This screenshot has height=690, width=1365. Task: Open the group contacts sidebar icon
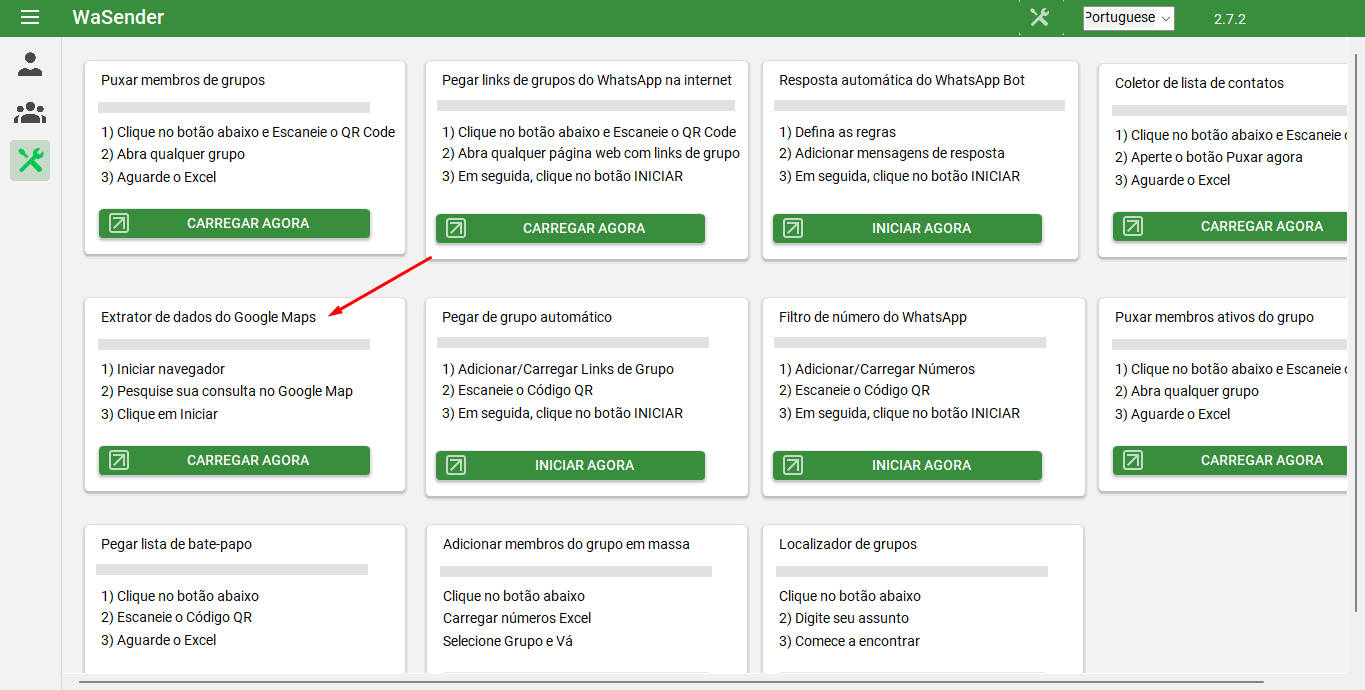click(30, 113)
